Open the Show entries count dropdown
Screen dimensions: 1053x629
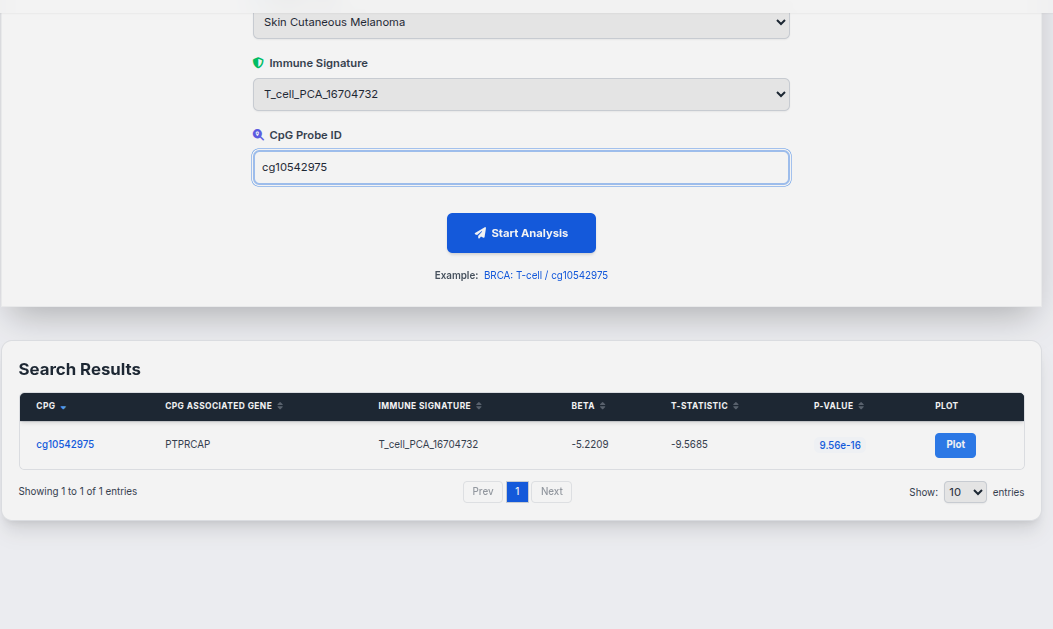tap(964, 492)
